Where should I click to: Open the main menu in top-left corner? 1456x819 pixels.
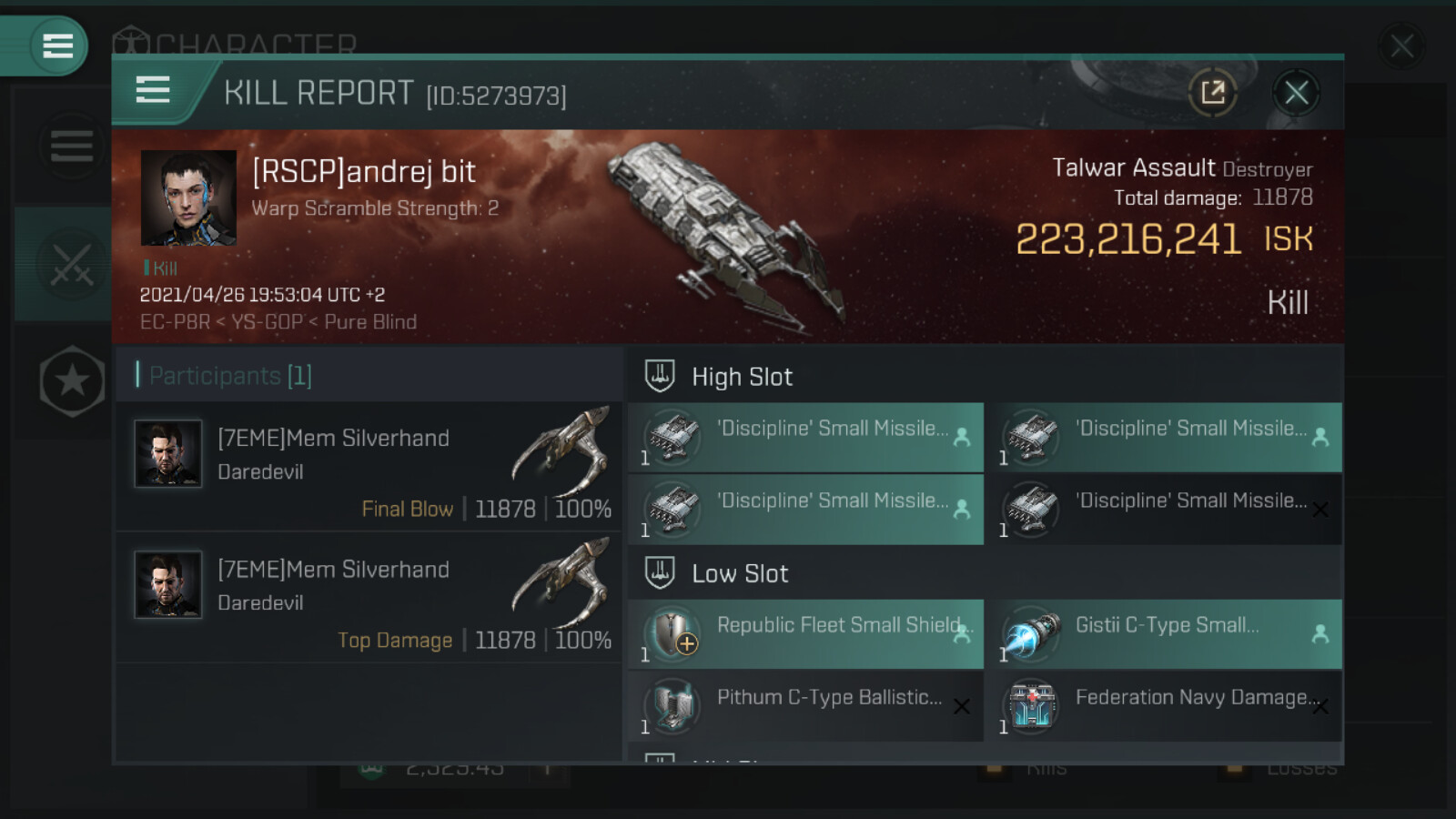57,45
